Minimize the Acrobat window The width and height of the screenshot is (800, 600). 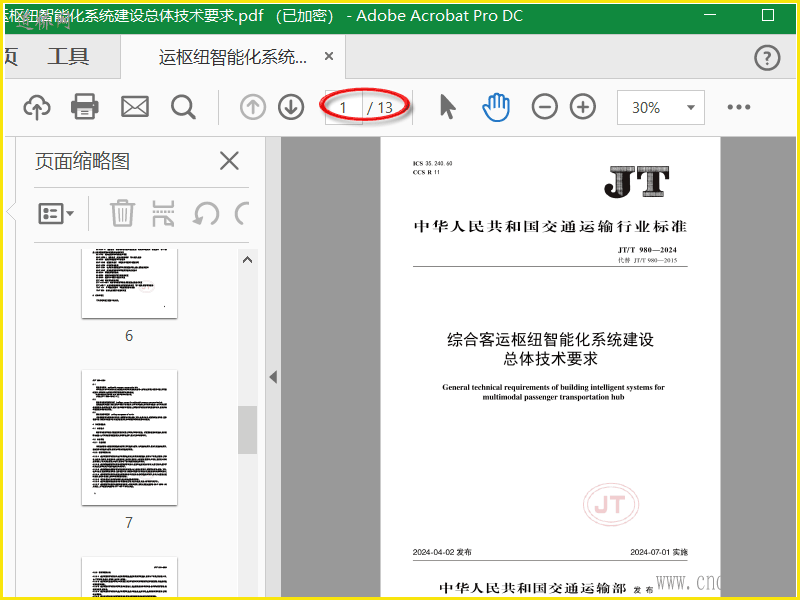coord(710,15)
